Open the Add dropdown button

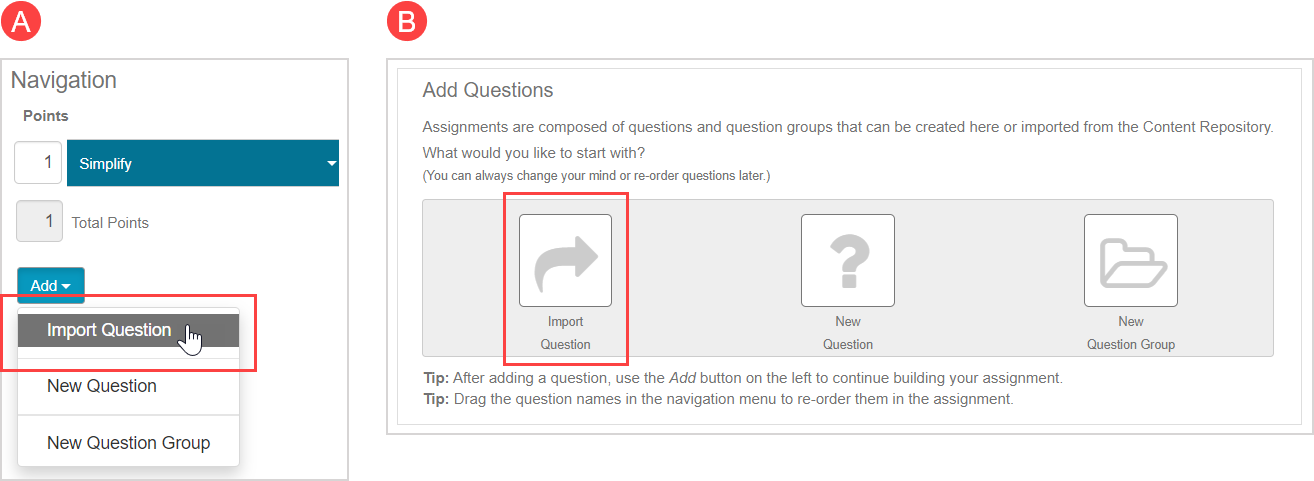50,285
